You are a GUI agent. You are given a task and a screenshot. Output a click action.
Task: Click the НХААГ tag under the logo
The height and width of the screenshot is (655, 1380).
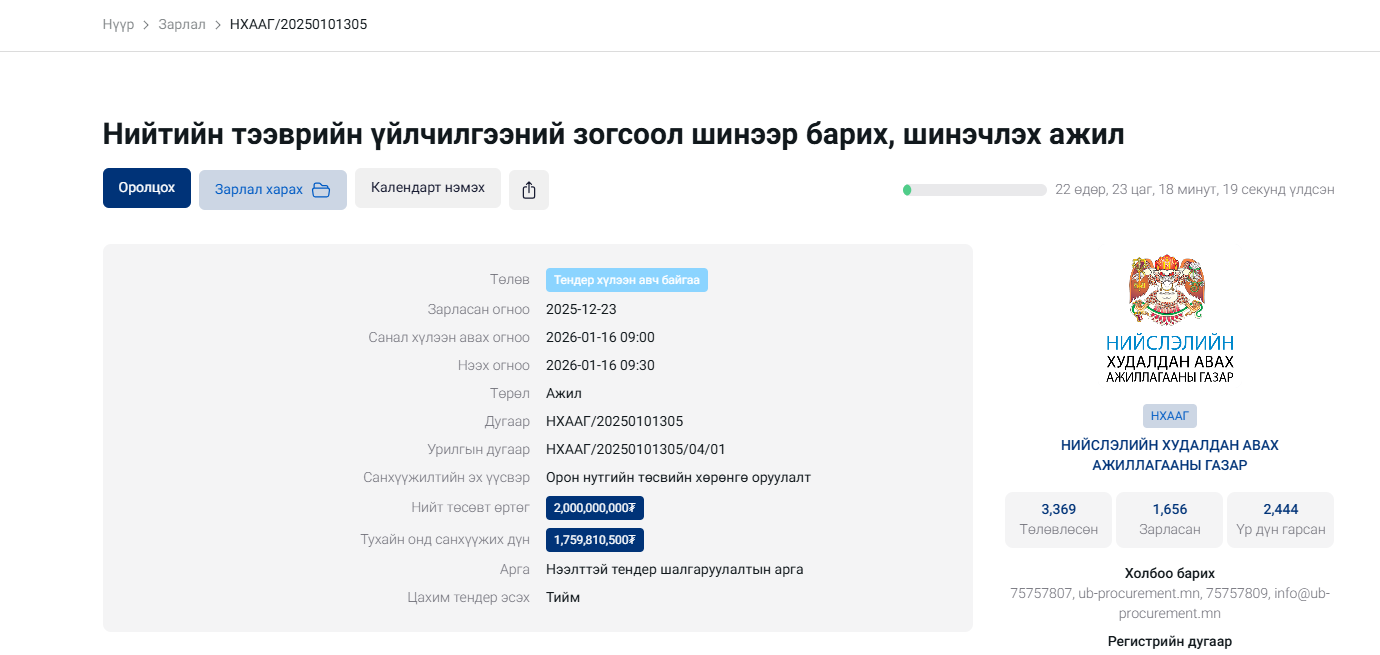tap(1169, 416)
